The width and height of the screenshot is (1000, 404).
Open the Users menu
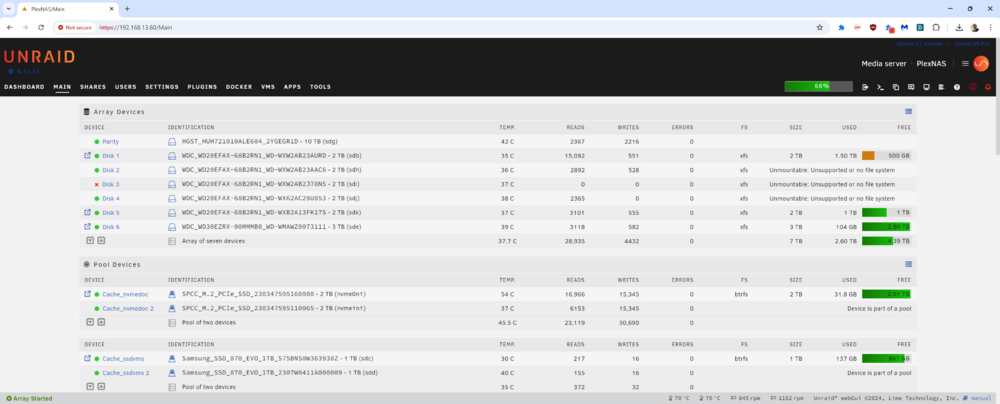click(126, 87)
